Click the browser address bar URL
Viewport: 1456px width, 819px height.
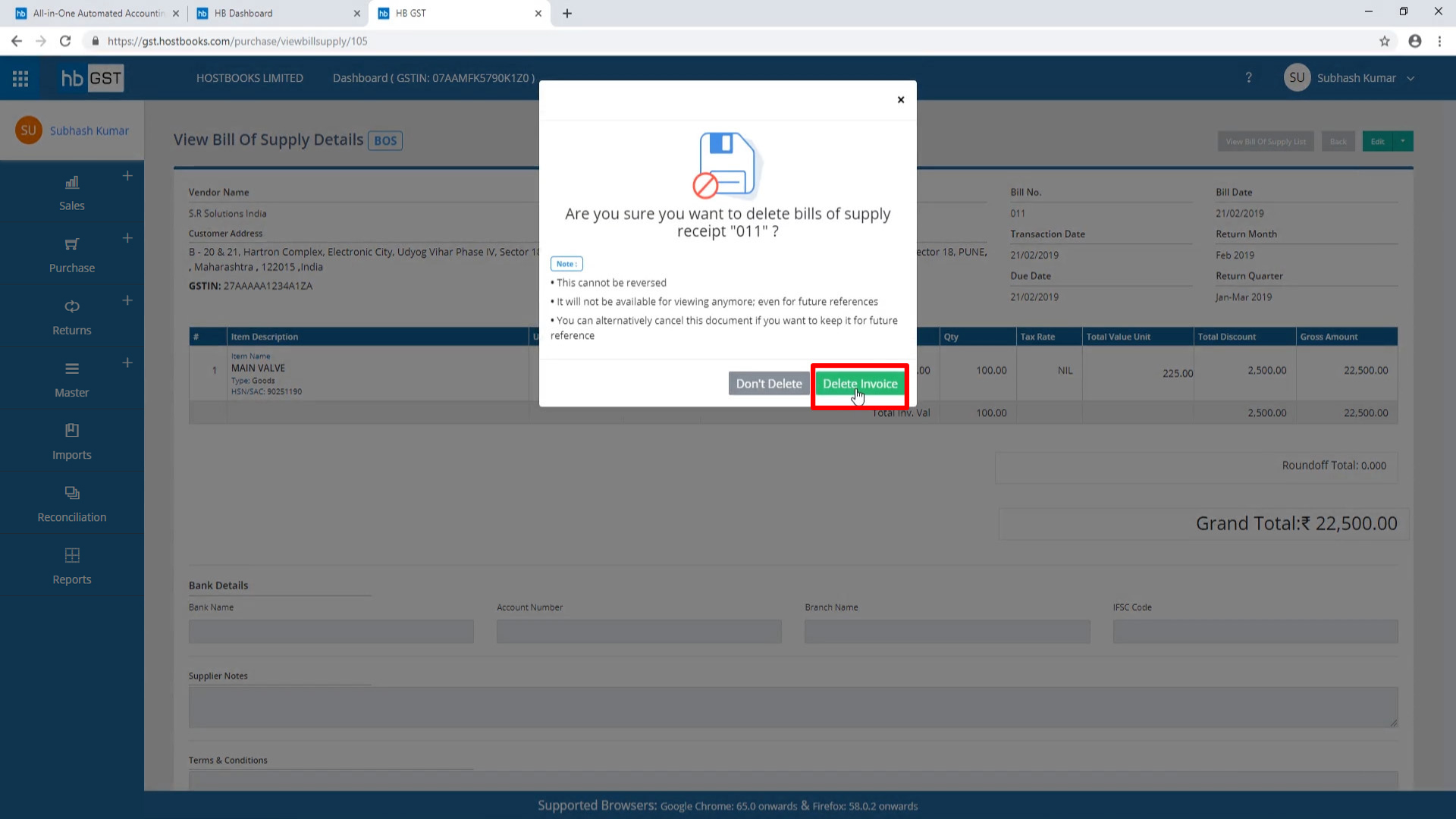click(x=237, y=41)
